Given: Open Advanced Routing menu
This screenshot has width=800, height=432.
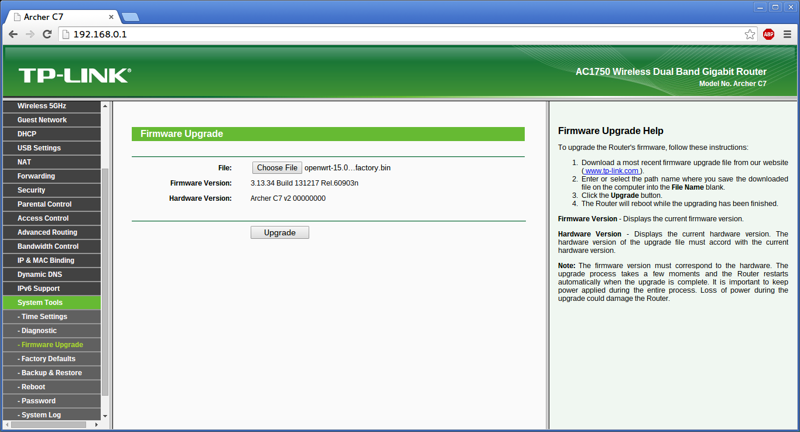Looking at the screenshot, I should 52,232.
